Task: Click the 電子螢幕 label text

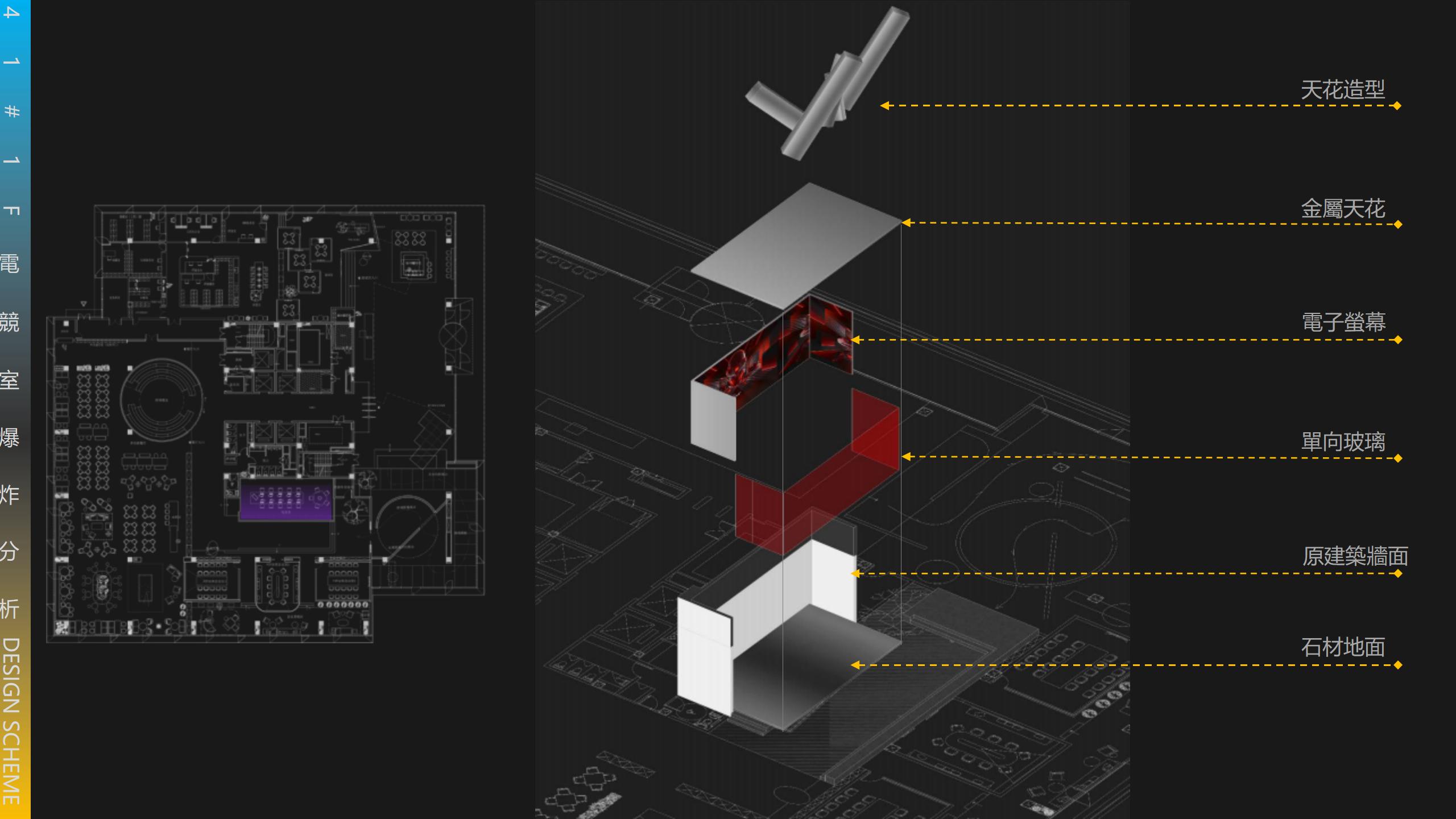Action: [x=1343, y=322]
